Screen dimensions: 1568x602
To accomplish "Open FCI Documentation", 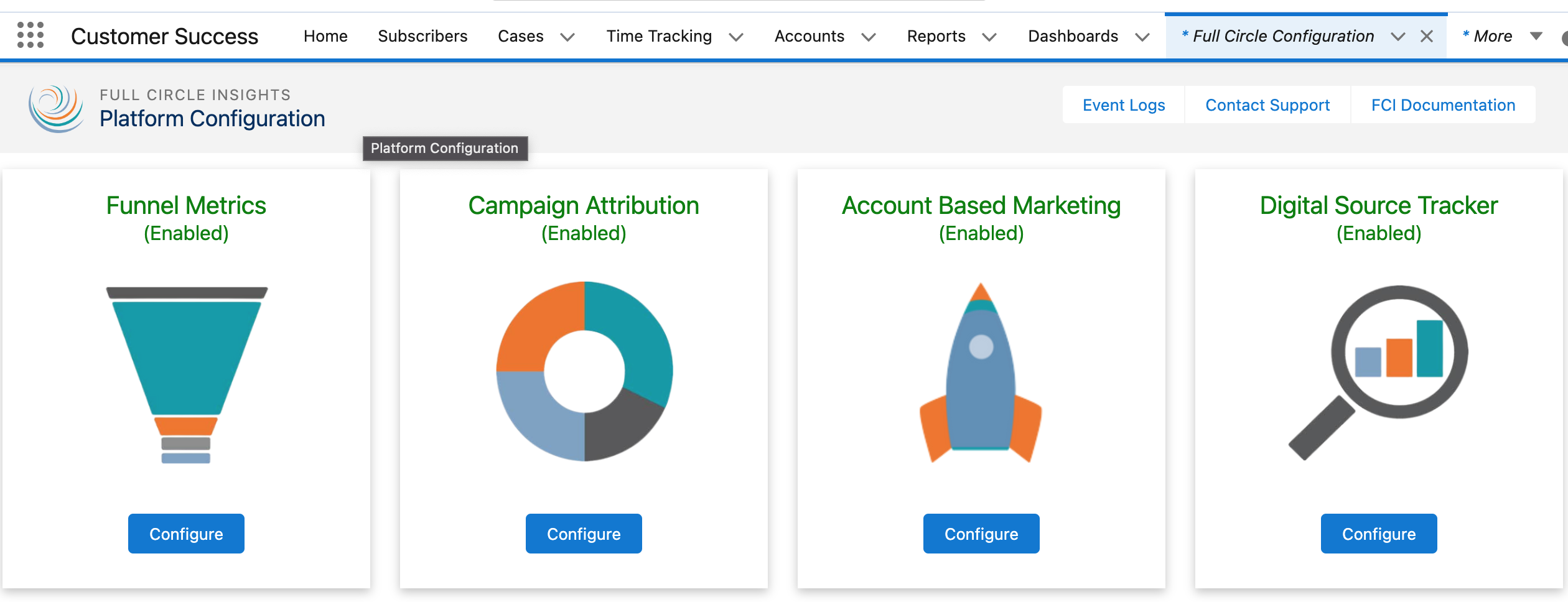I will click(1443, 105).
